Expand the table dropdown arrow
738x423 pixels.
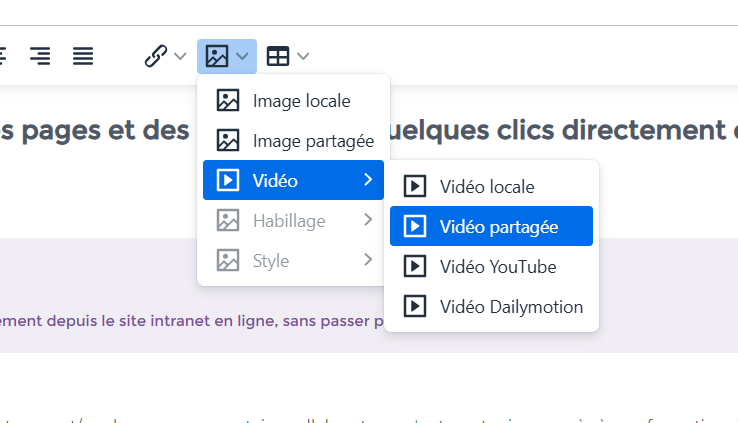(303, 56)
